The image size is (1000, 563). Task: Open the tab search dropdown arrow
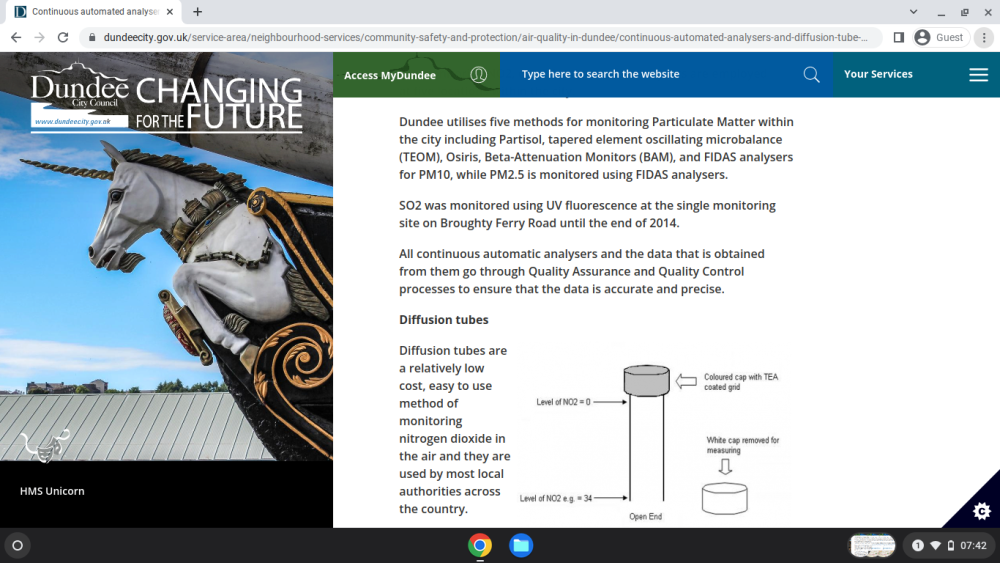(x=913, y=11)
